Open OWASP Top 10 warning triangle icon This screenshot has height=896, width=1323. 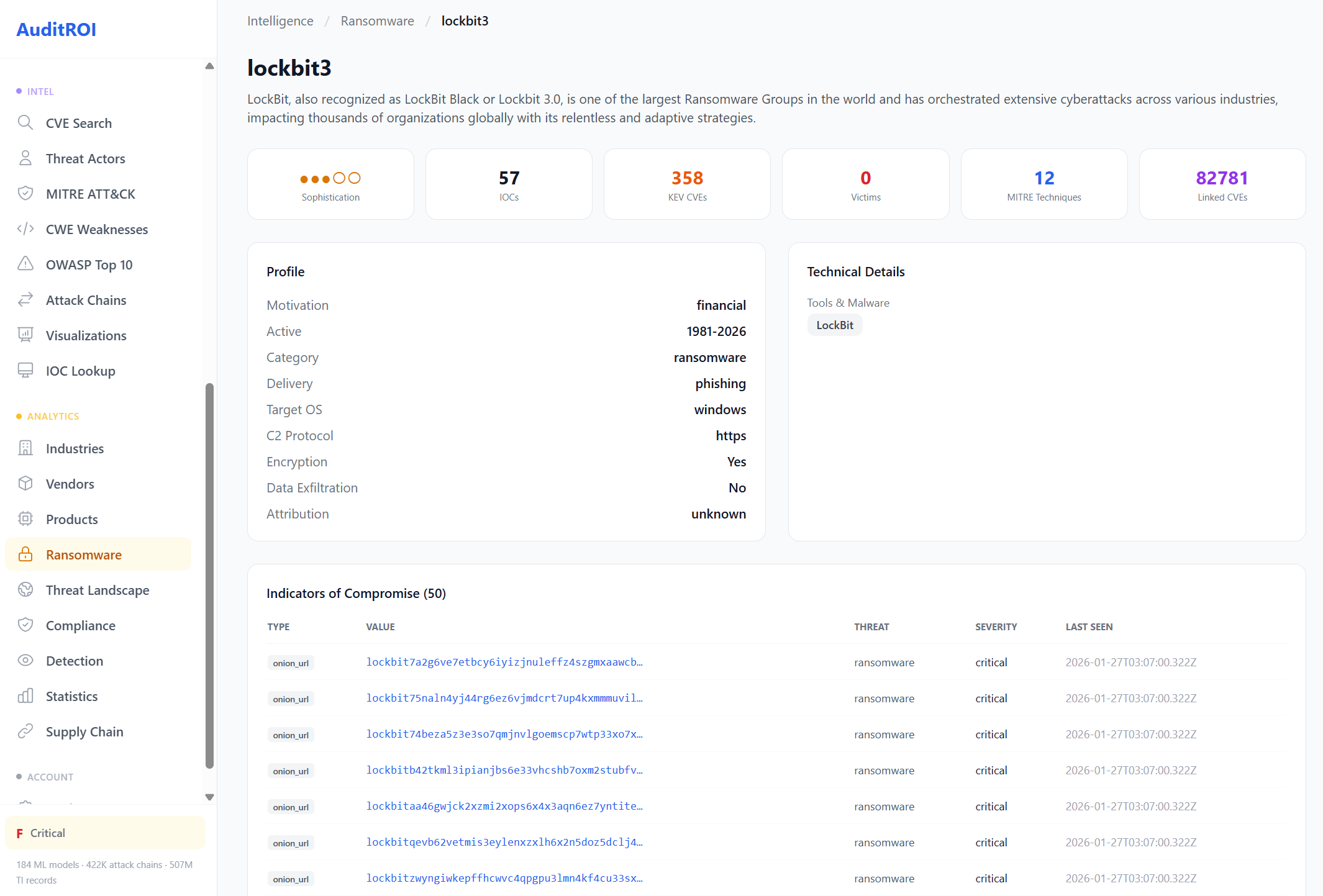coord(25,264)
